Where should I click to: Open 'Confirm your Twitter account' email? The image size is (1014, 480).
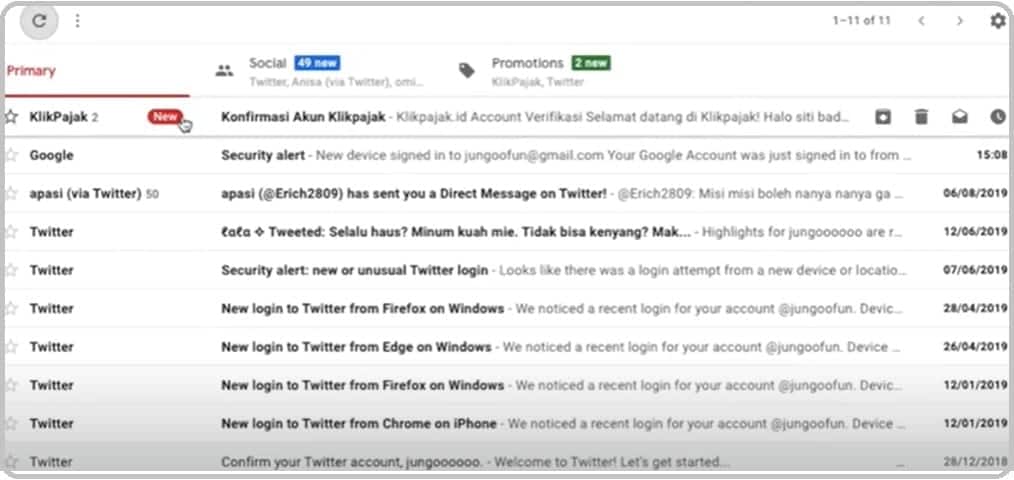coord(507,461)
